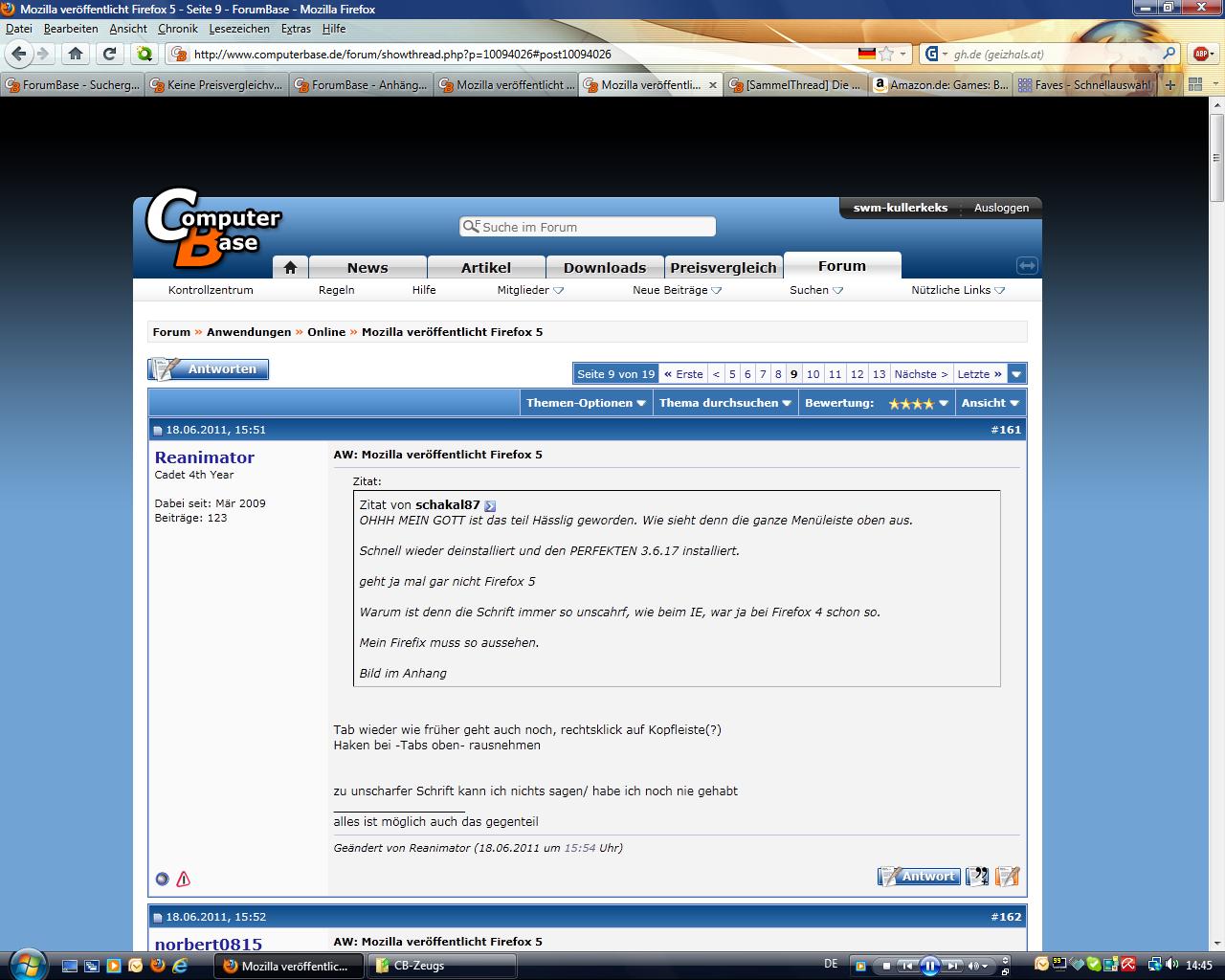The height and width of the screenshot is (980, 1225).
Task: Launch Firefox from quick launch bar
Action: click(x=156, y=966)
